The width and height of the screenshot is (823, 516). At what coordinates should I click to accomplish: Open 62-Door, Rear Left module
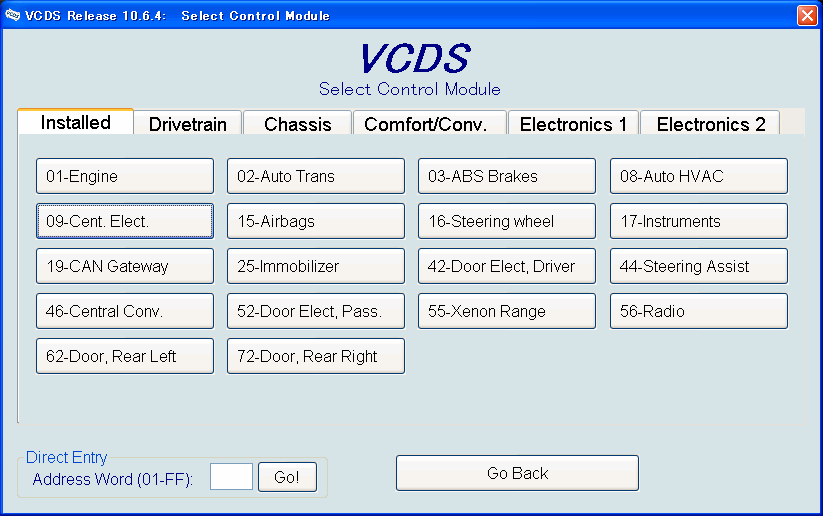point(125,356)
